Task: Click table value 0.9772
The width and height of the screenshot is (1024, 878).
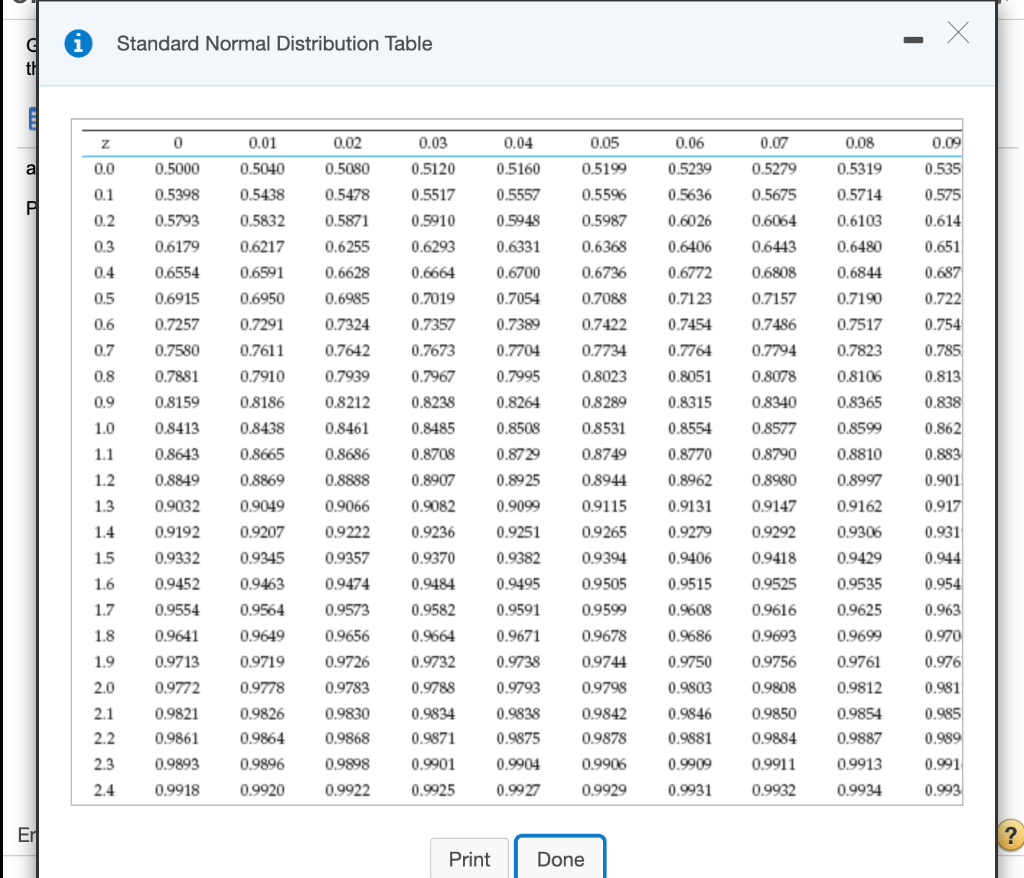Action: click(177, 688)
